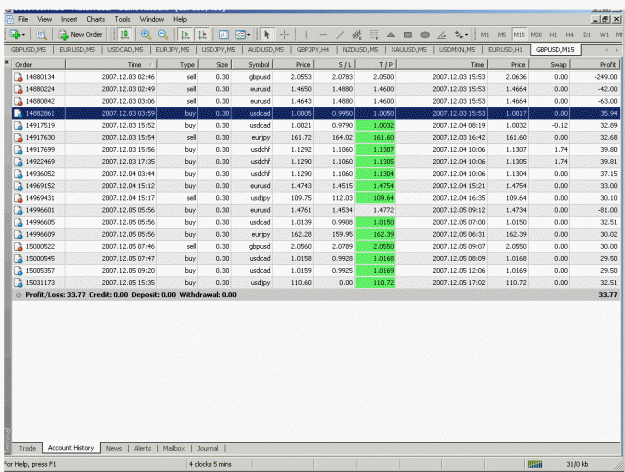Viewport: 625px width, 472px height.
Task: Switch to the USDCAD,M5 chart tab
Action: (125, 50)
